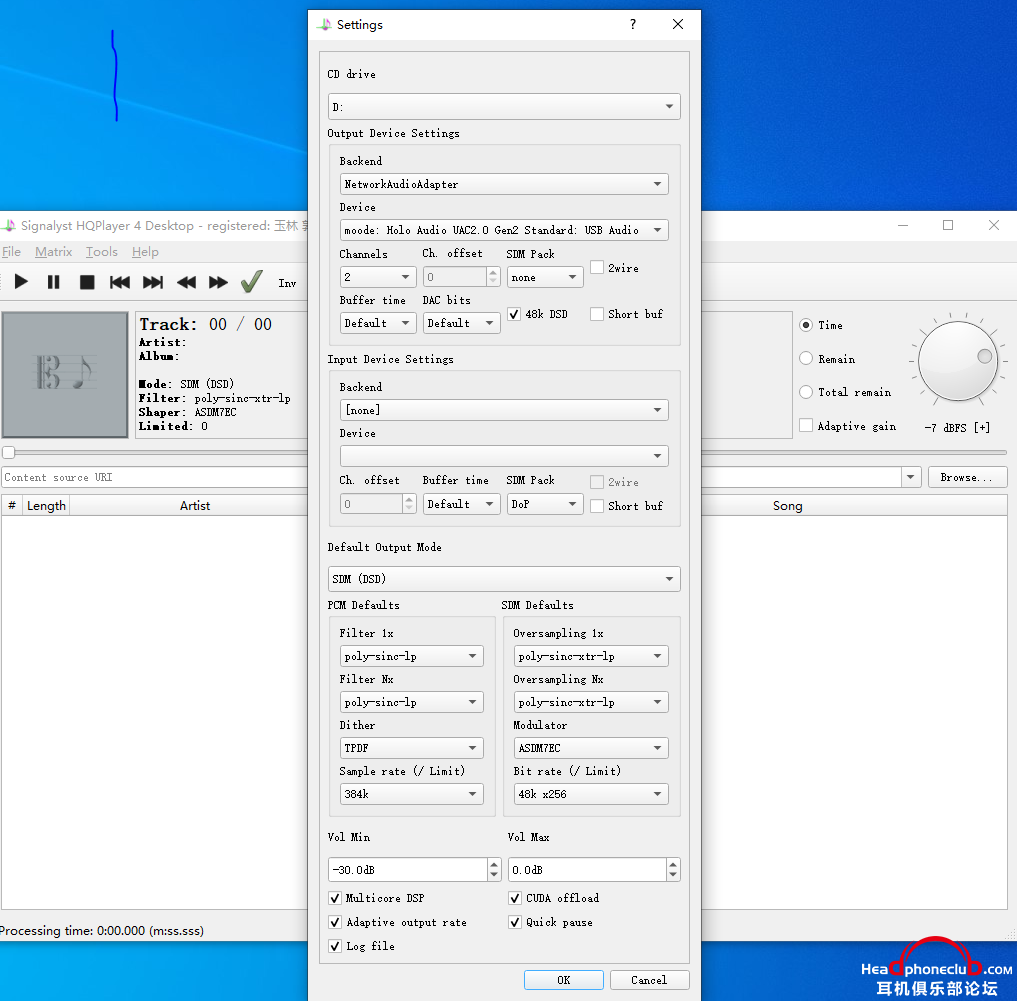Screen dimensions: 1017x1001
Task: Open the CD drive dropdown
Action: click(x=504, y=106)
